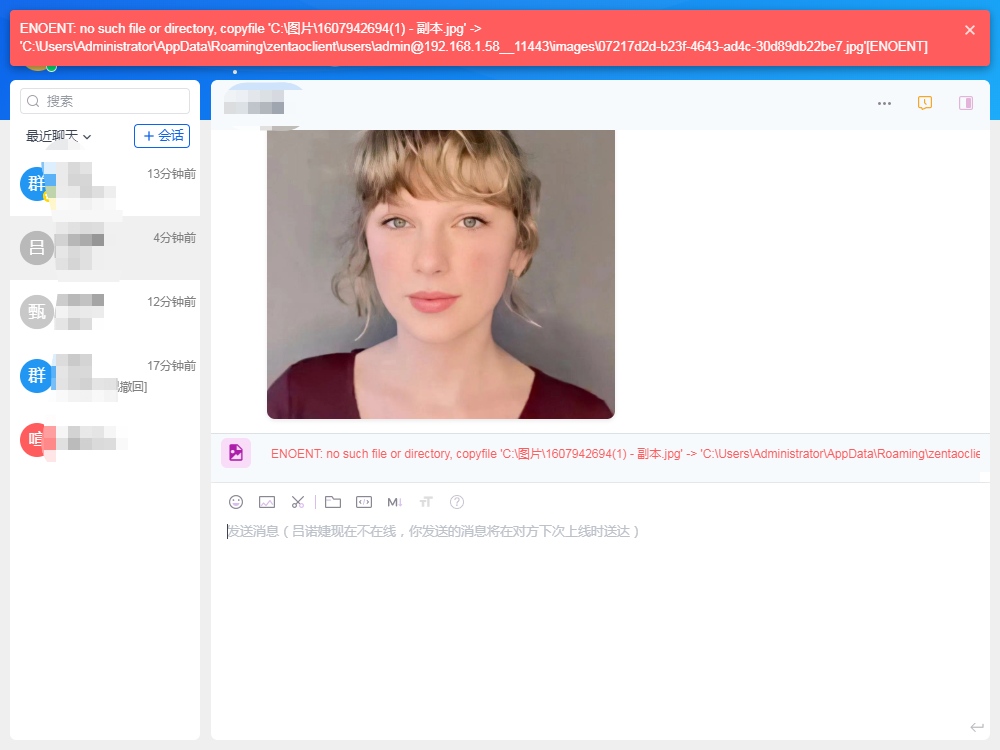Insert a code snippet via code icon
The width and height of the screenshot is (1000, 750).
click(x=364, y=502)
